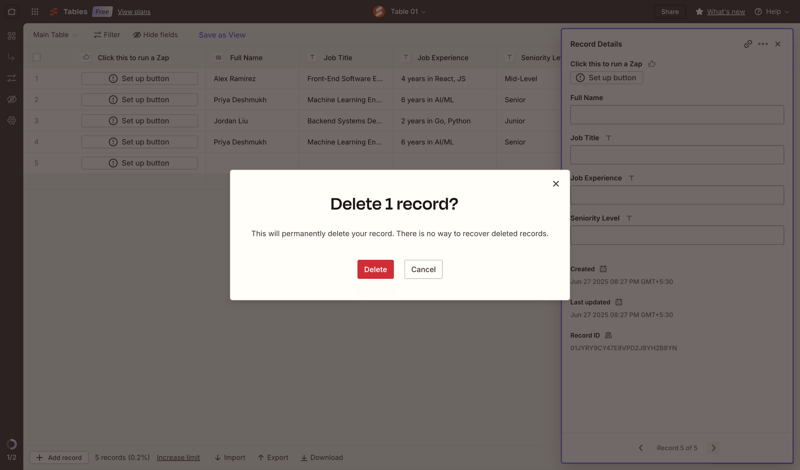This screenshot has width=800, height=470.
Task: Open the sidebar views grid icon
Action: pyautogui.click(x=11, y=36)
